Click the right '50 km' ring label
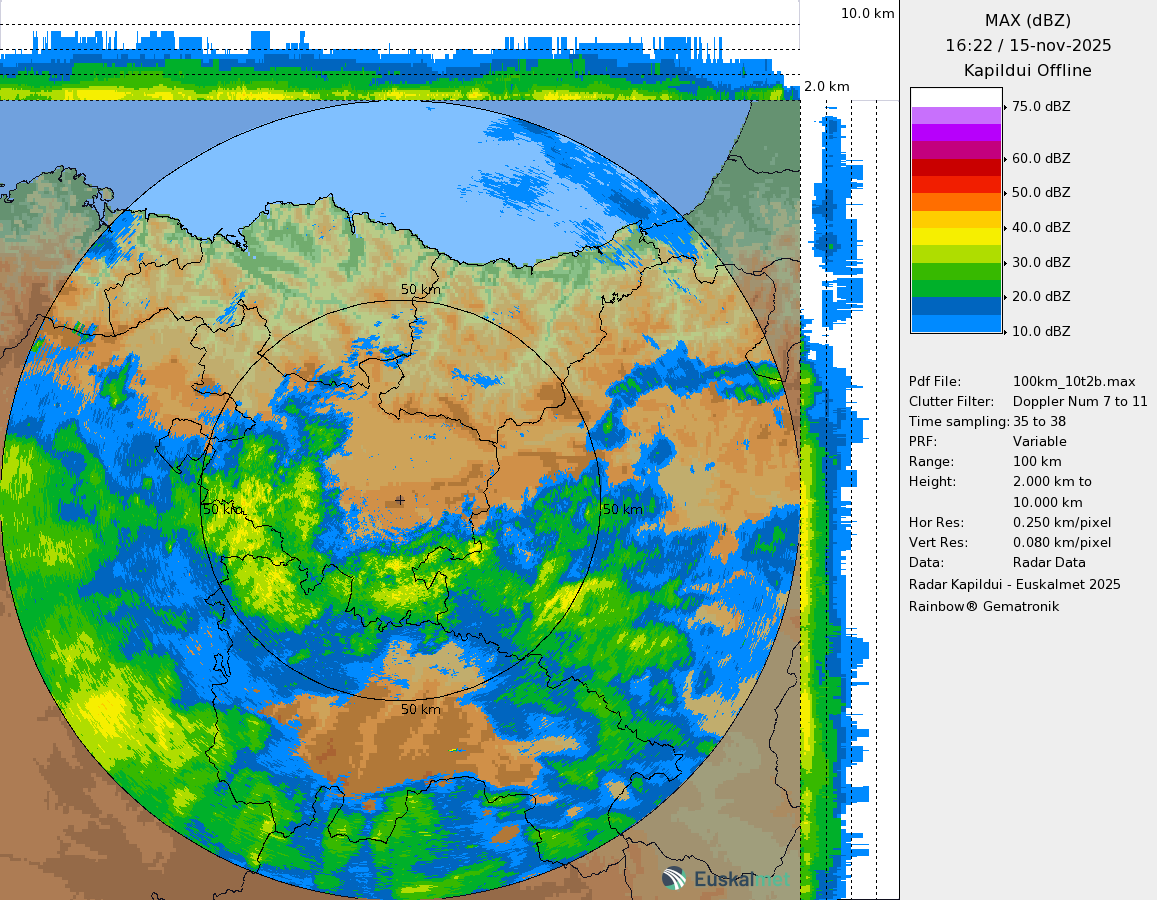The height and width of the screenshot is (900, 1157). 623,509
